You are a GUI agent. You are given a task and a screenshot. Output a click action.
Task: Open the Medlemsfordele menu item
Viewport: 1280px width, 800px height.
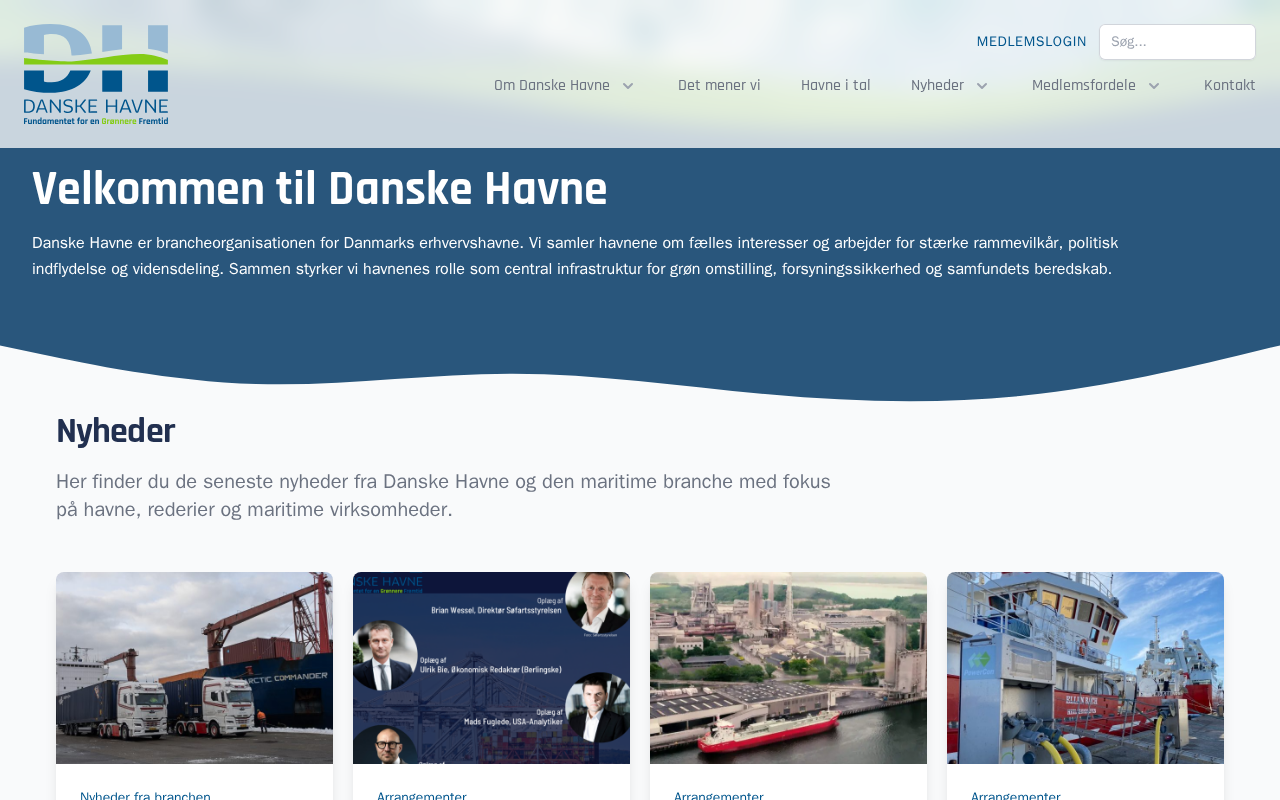[1084, 86]
